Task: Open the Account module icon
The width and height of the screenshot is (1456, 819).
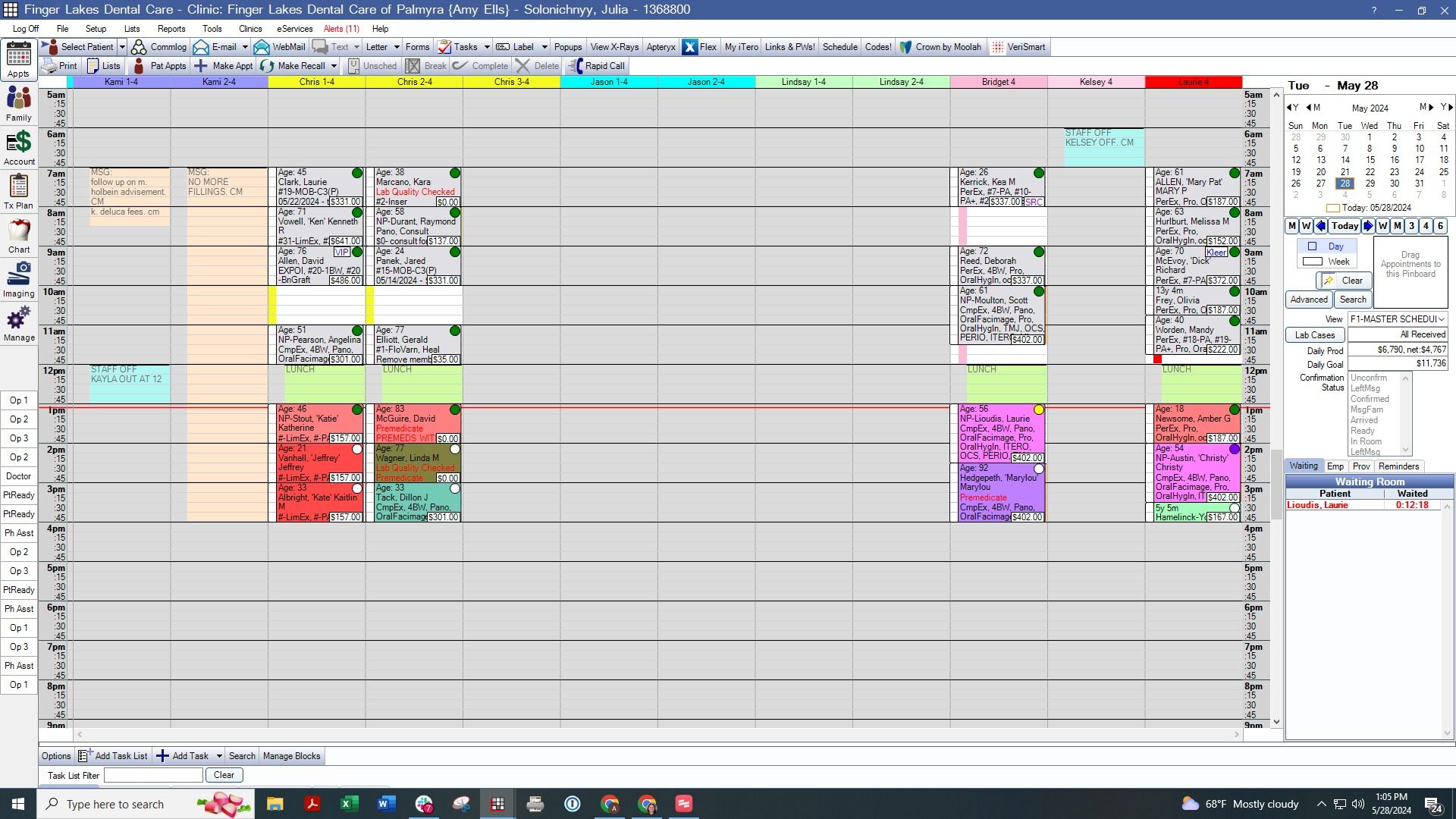Action: pos(19,147)
